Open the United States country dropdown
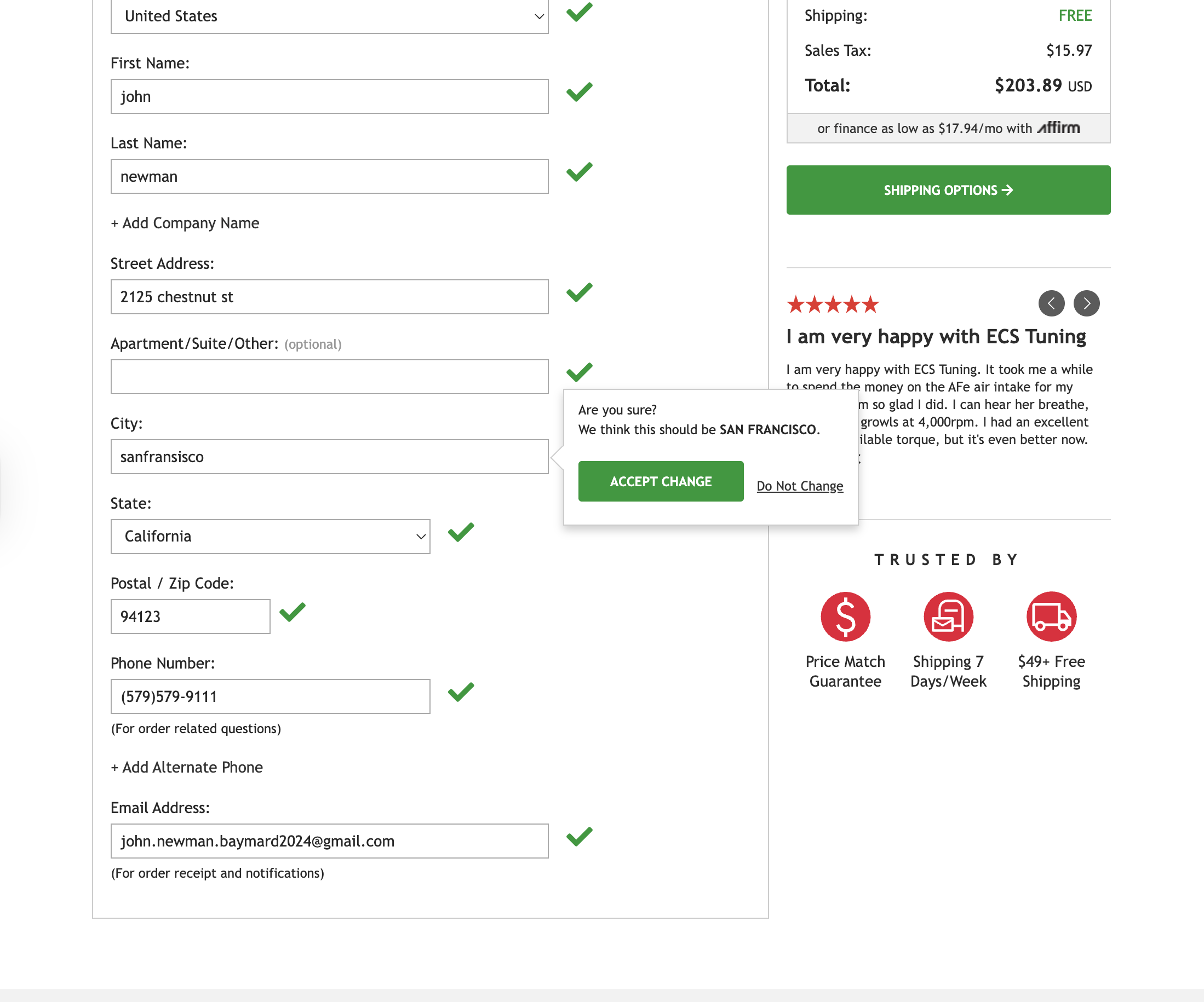Viewport: 1204px width, 1002px height. coord(329,16)
